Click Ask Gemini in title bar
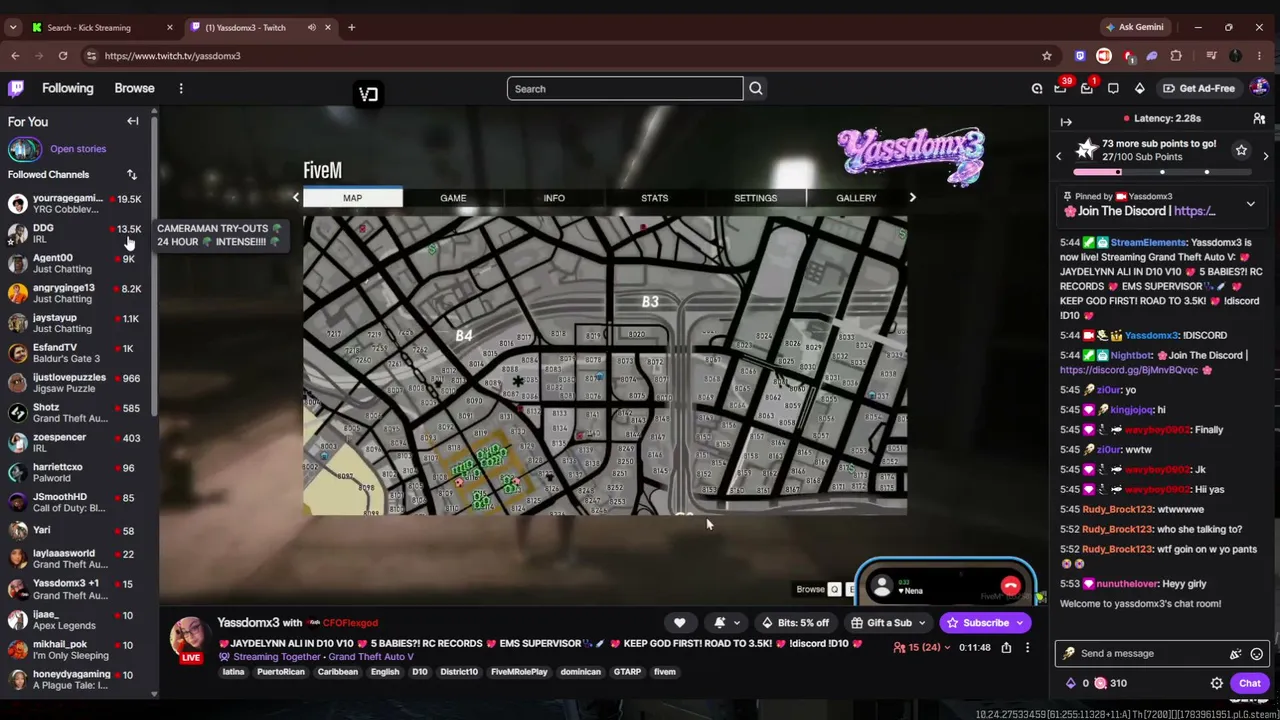 pos(1134,27)
